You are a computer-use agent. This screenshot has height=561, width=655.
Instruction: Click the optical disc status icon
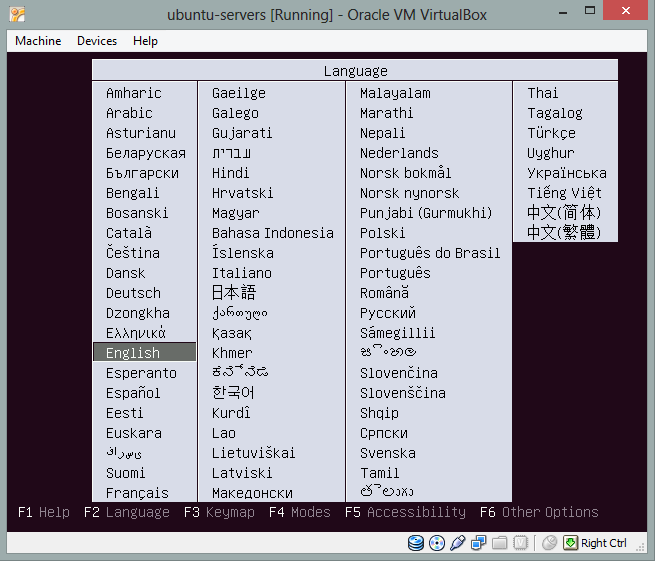pos(437,543)
